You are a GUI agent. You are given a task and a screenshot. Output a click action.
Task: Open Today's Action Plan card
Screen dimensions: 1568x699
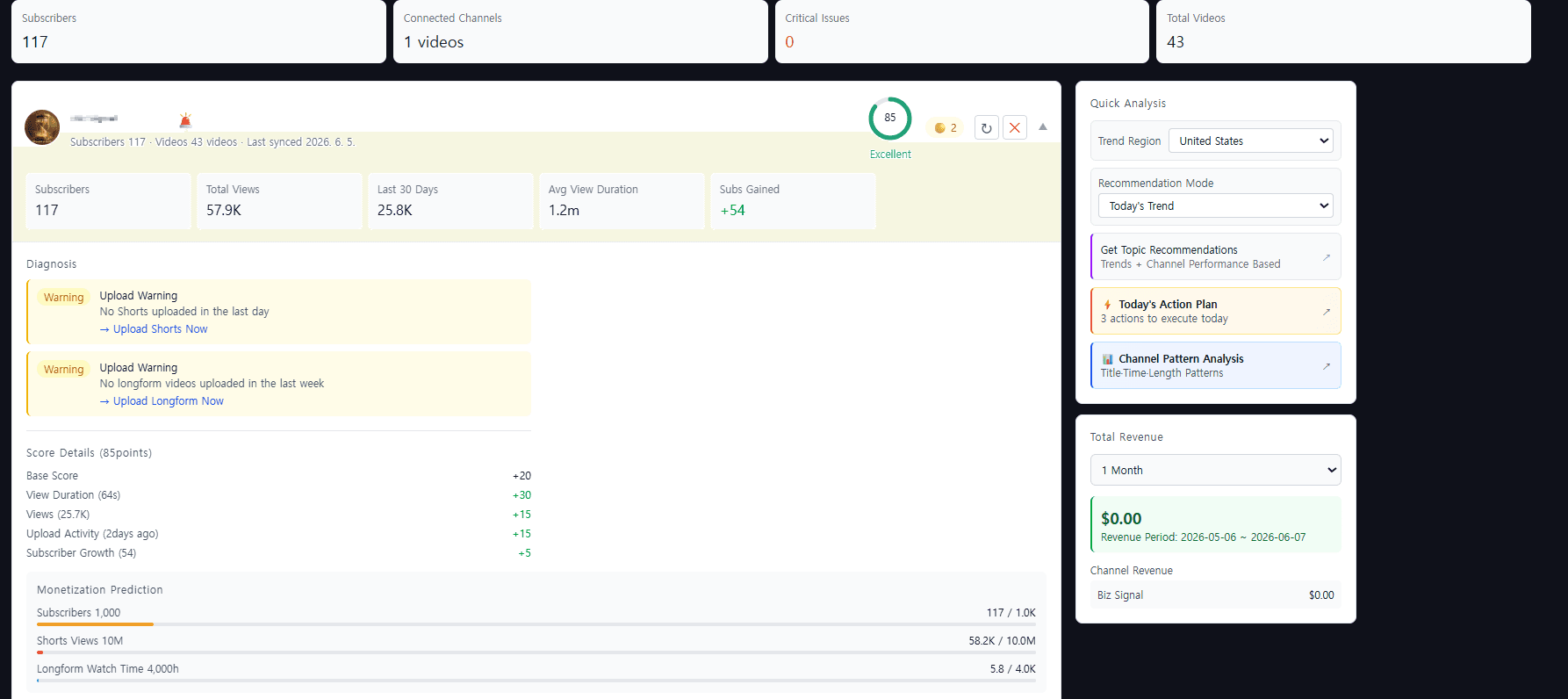point(1216,311)
